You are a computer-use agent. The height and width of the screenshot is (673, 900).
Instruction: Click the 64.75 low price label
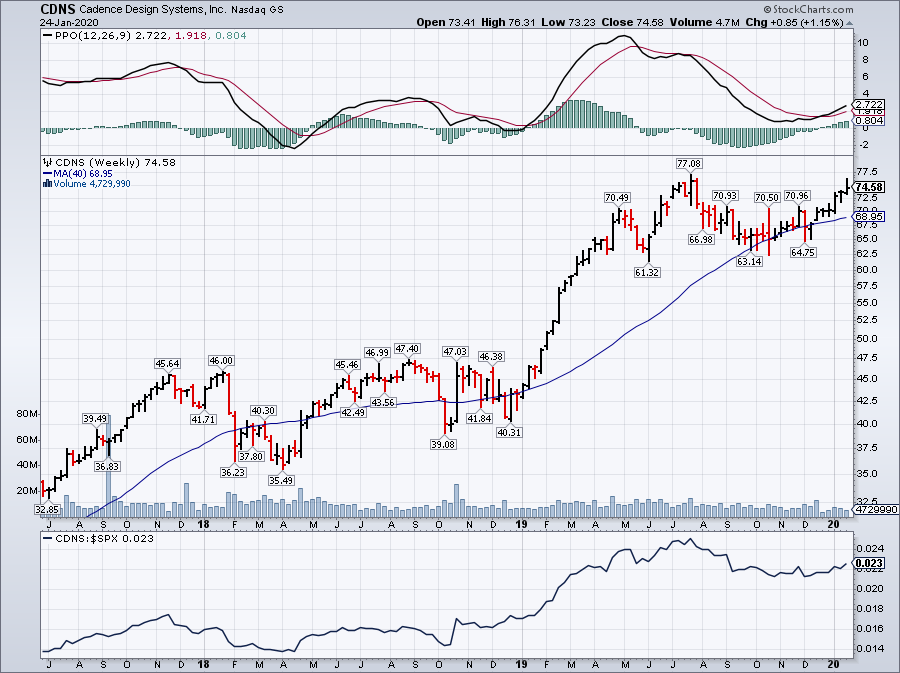click(x=803, y=252)
